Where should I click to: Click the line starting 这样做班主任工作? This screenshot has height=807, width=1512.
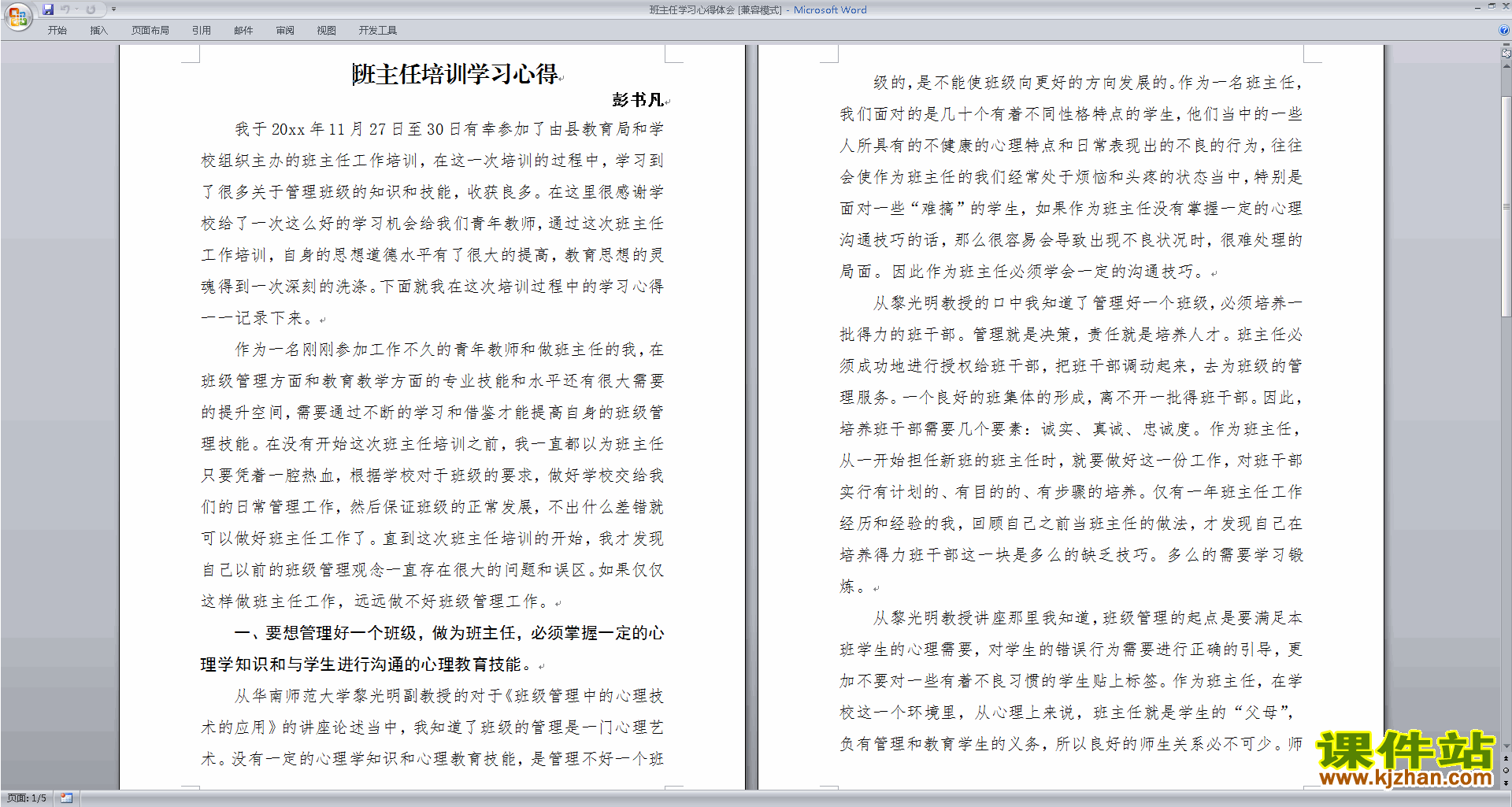pos(376,602)
